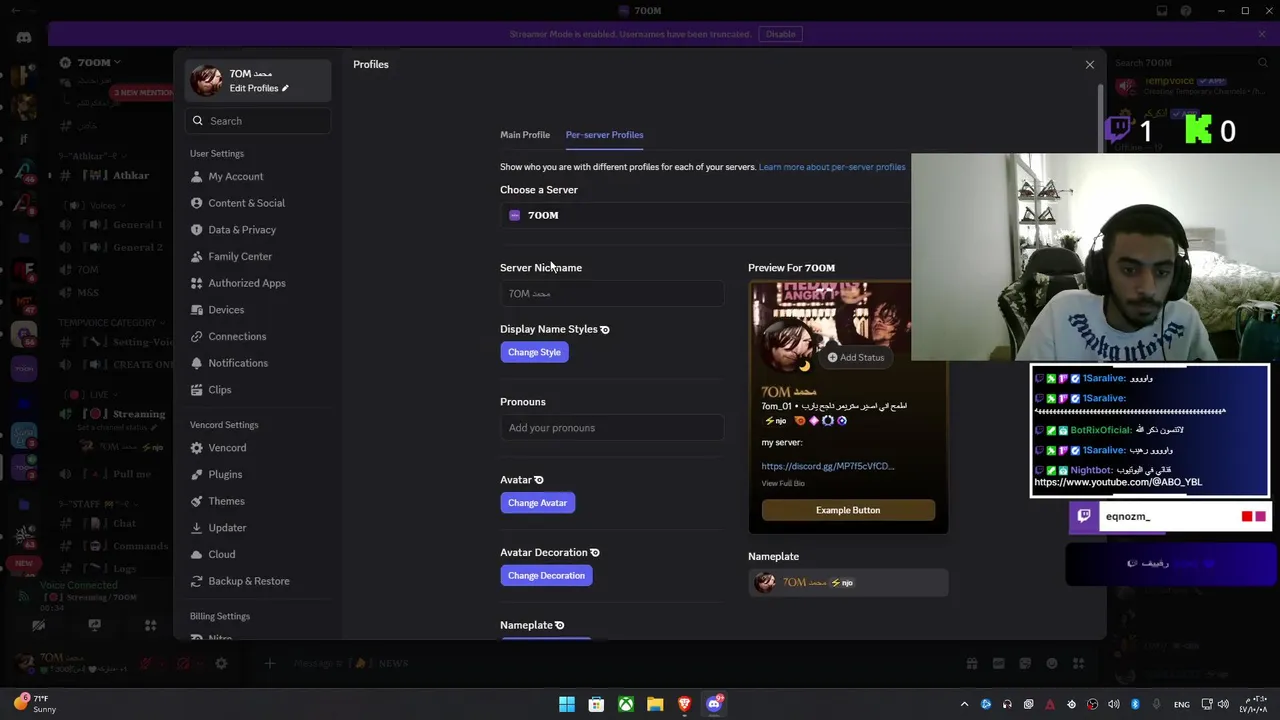The width and height of the screenshot is (1280, 720).
Task: Open Brave browser from taskbar
Action: coord(684,704)
